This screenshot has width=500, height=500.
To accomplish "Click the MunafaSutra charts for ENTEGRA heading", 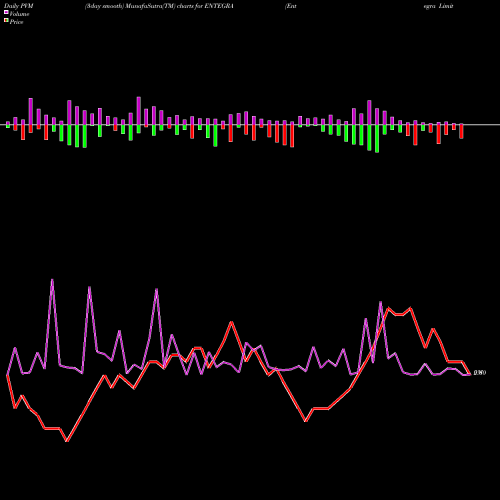I will [159, 6].
